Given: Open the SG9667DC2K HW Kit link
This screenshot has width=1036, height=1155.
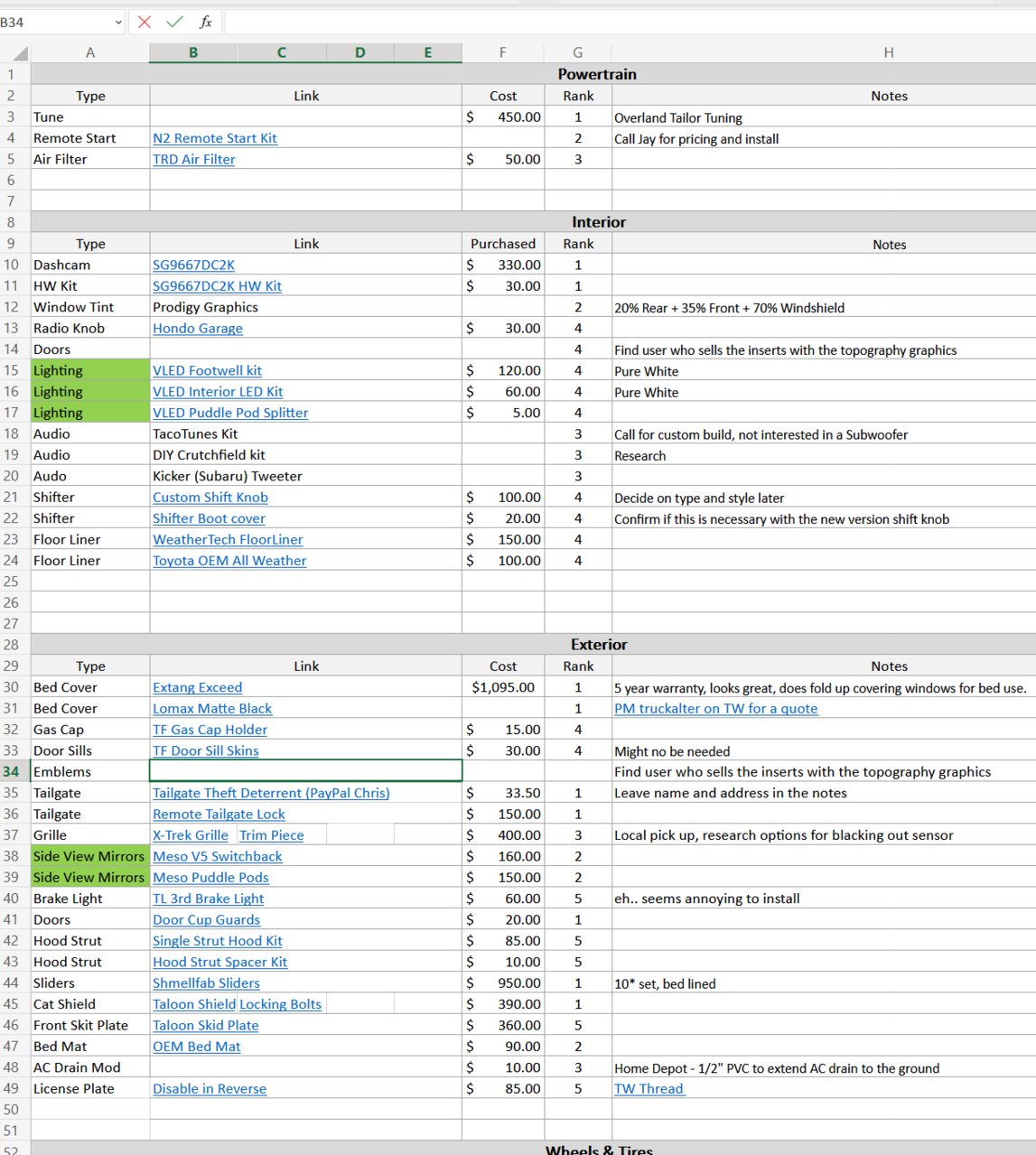Looking at the screenshot, I should [218, 286].
